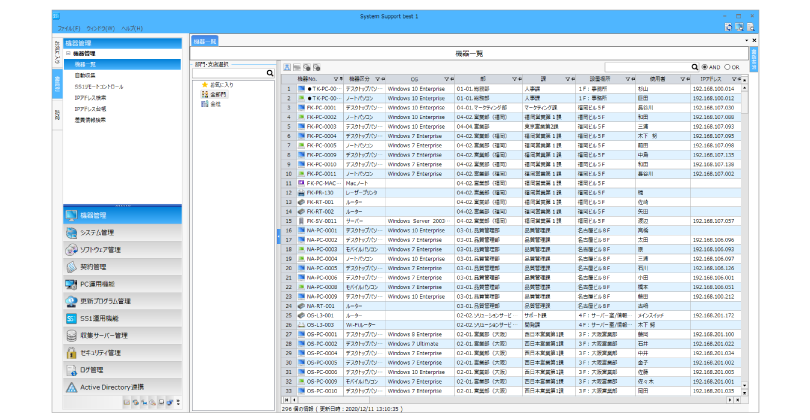Open the ファイル(F) menu
Viewport: 810px width, 420px height.
click(x=69, y=28)
